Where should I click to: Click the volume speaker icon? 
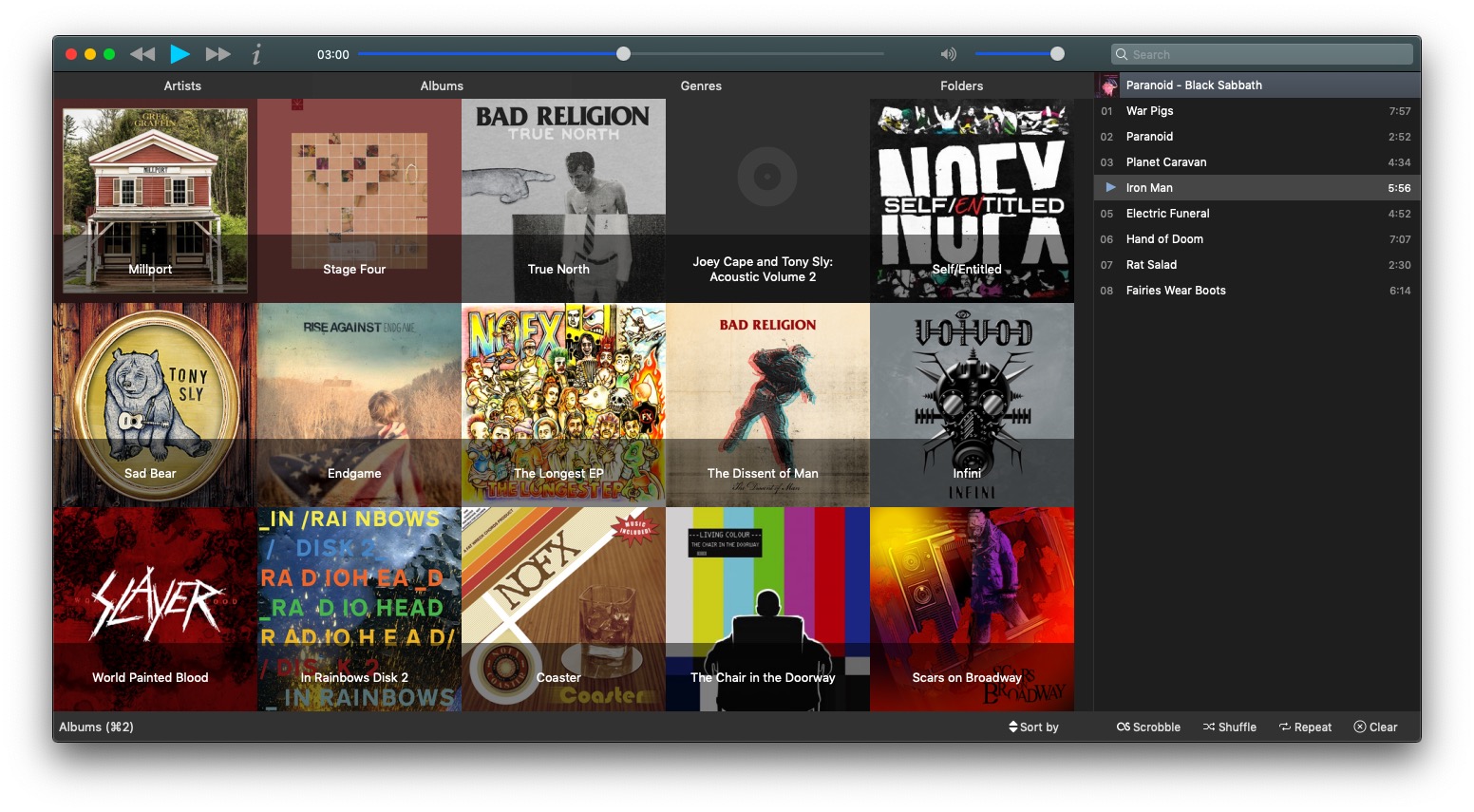pos(948,54)
